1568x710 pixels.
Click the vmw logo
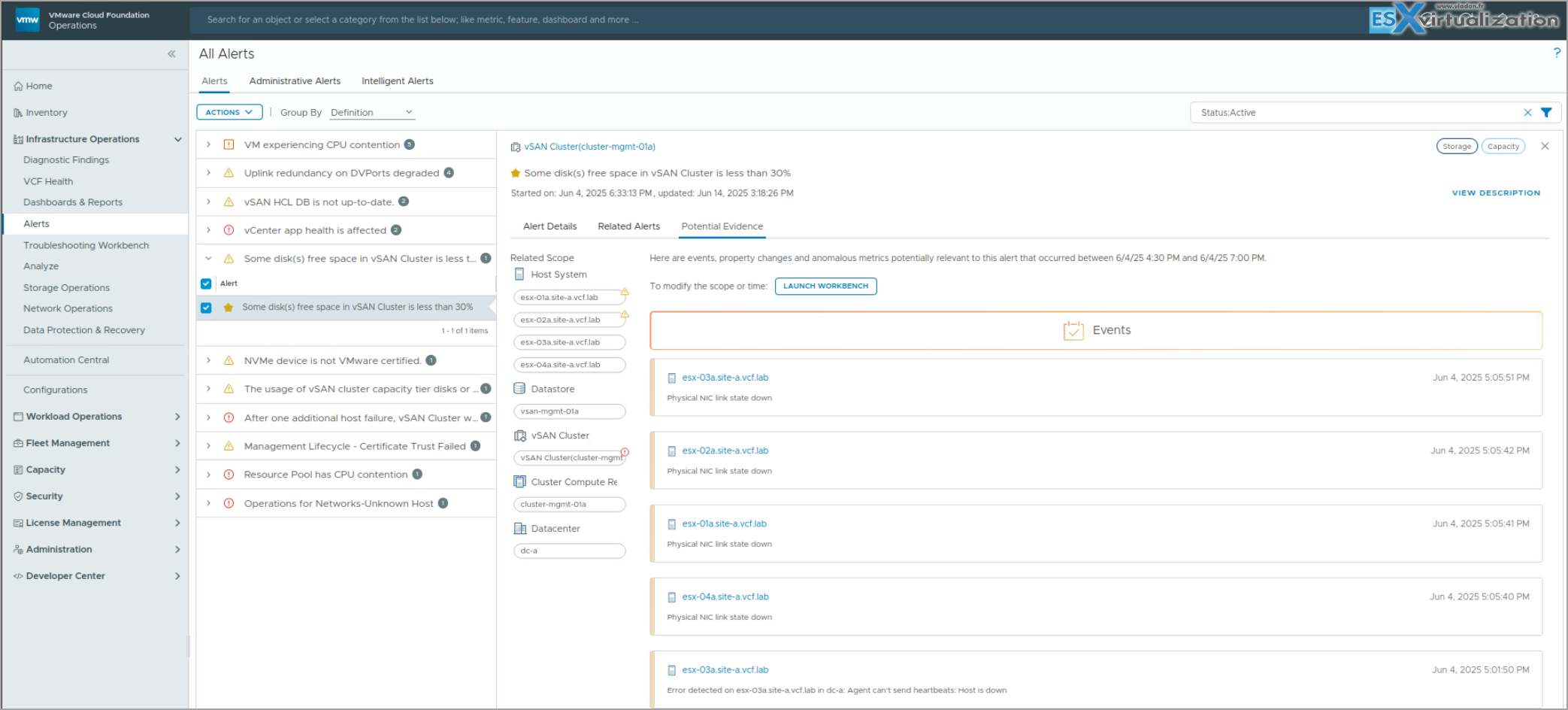[x=27, y=20]
